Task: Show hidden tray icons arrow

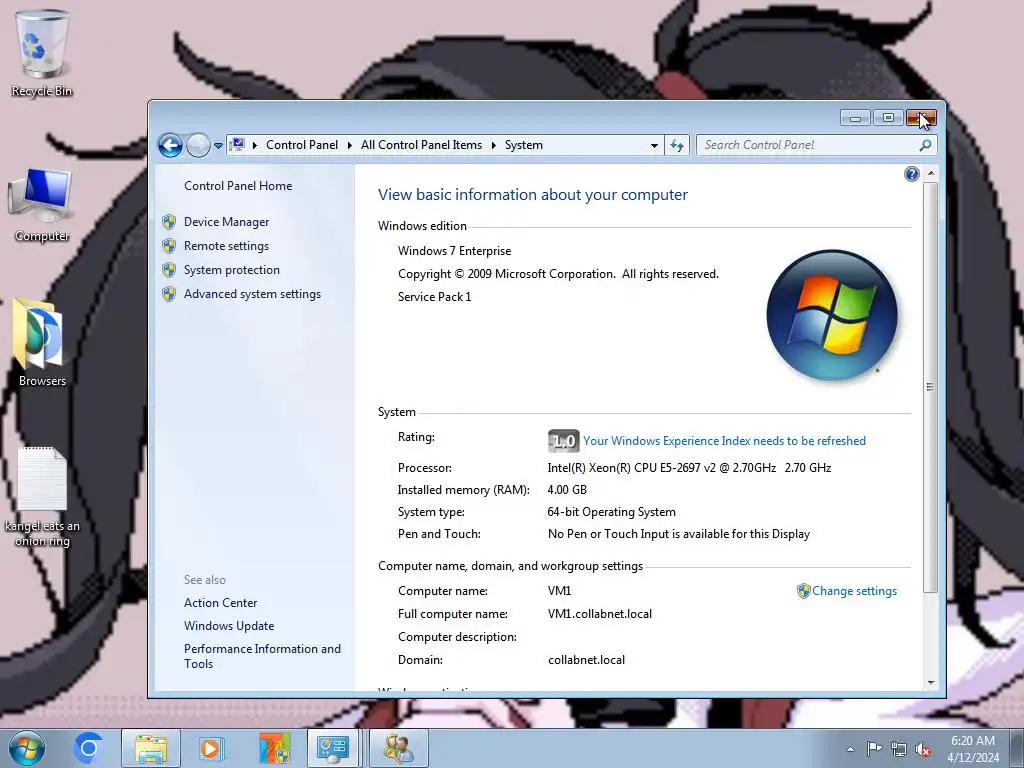Action: pos(850,749)
